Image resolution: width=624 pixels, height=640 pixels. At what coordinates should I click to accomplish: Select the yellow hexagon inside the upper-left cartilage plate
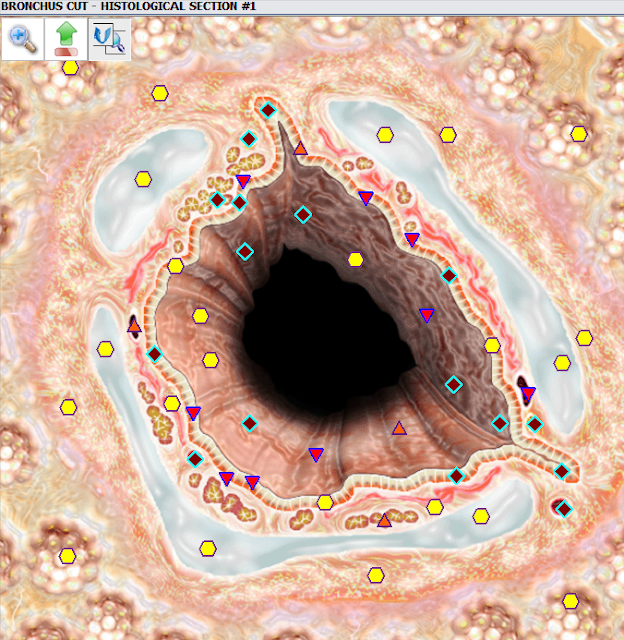[x=143, y=179]
